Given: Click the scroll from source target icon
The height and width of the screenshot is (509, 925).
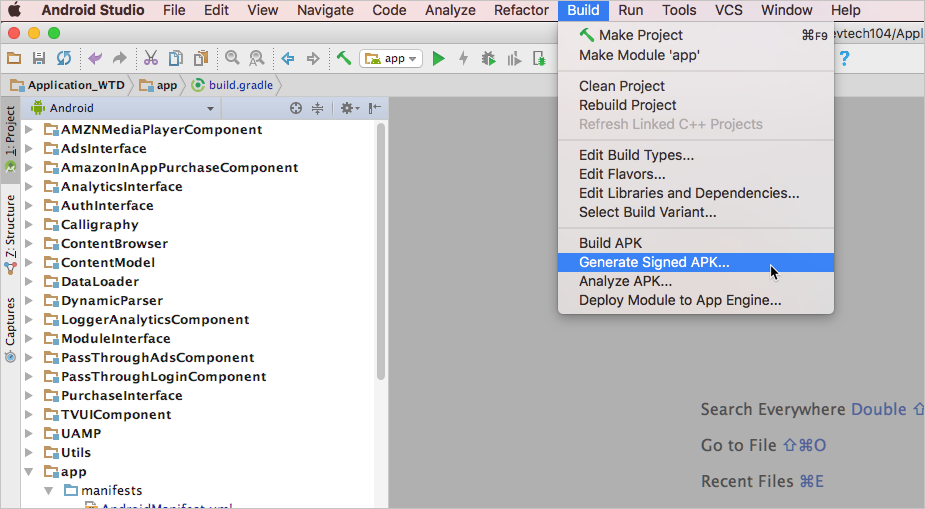Looking at the screenshot, I should [x=296, y=108].
